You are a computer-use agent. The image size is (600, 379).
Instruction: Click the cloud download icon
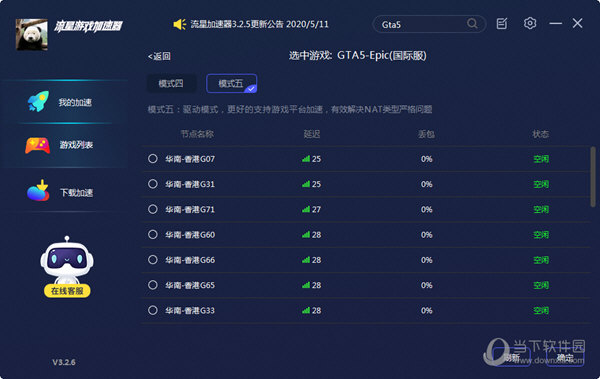coord(38,191)
